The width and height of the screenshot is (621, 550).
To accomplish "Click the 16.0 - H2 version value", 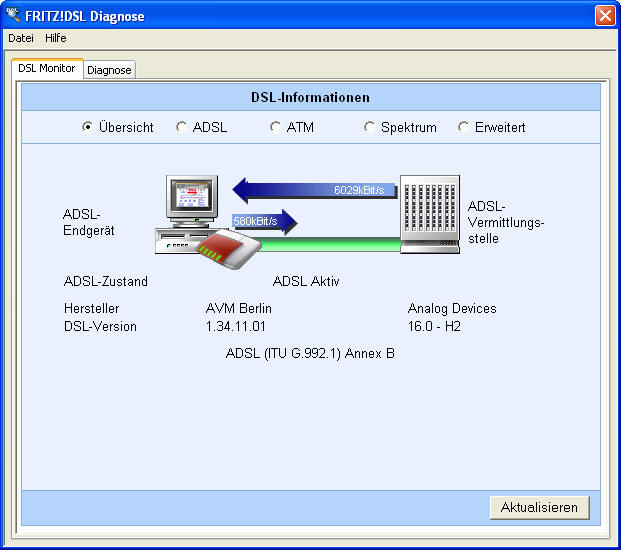I will click(434, 327).
